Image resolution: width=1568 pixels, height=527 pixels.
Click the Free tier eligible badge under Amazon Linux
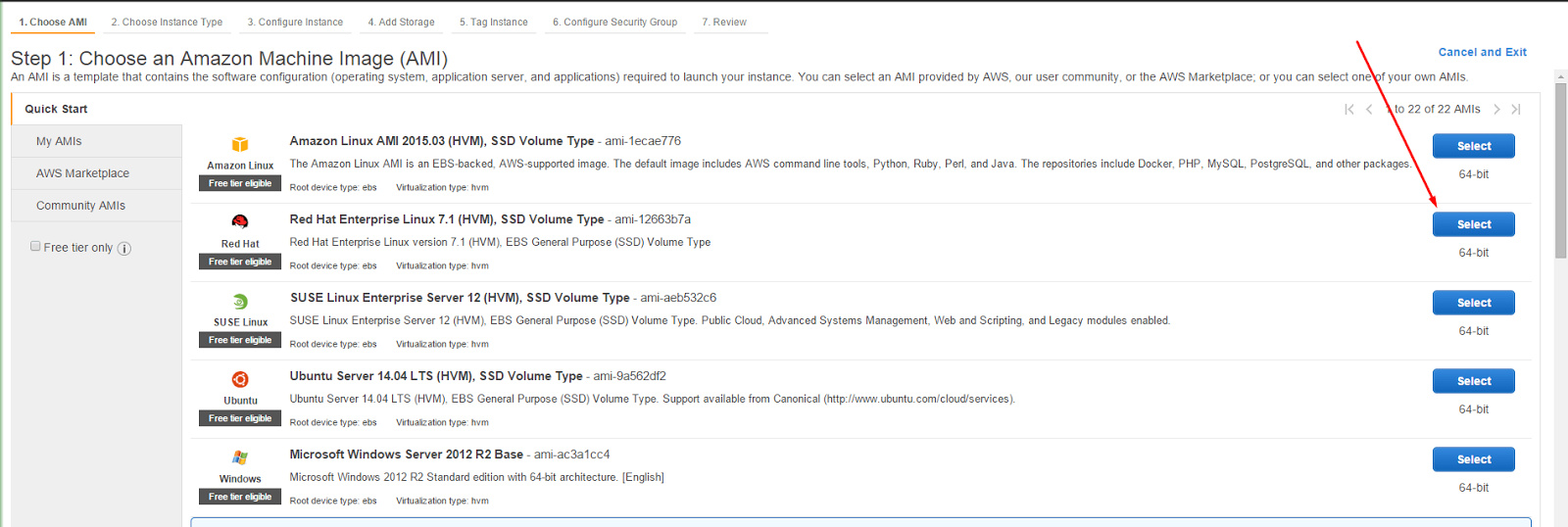click(x=240, y=183)
